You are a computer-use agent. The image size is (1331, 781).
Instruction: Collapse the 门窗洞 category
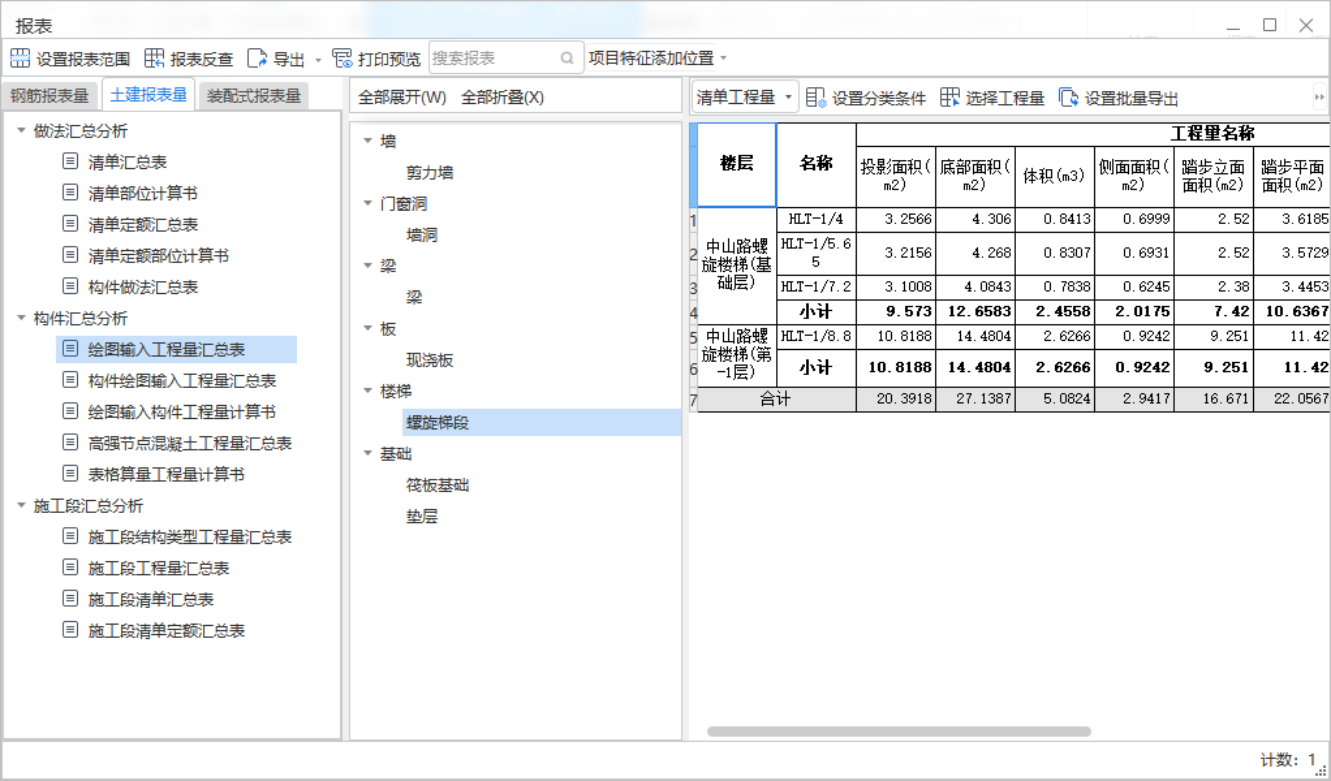pyautogui.click(x=368, y=203)
